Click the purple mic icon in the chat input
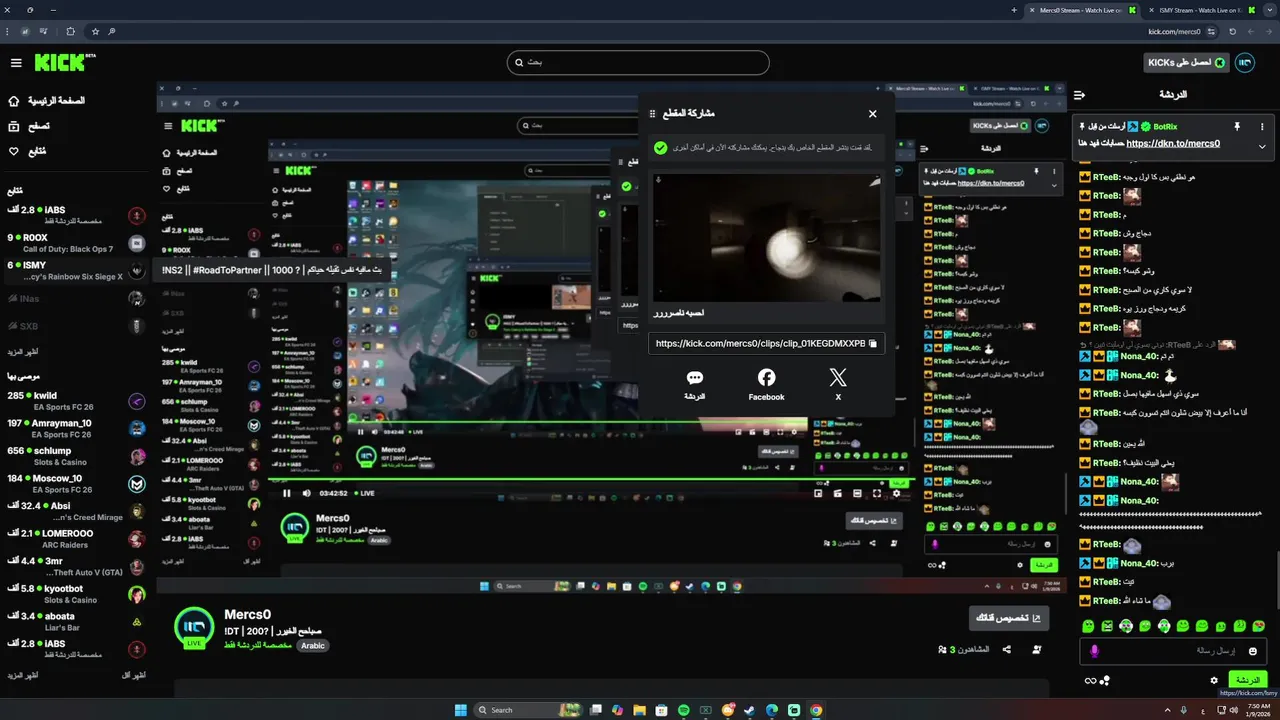Image resolution: width=1280 pixels, height=720 pixels. 1094,651
